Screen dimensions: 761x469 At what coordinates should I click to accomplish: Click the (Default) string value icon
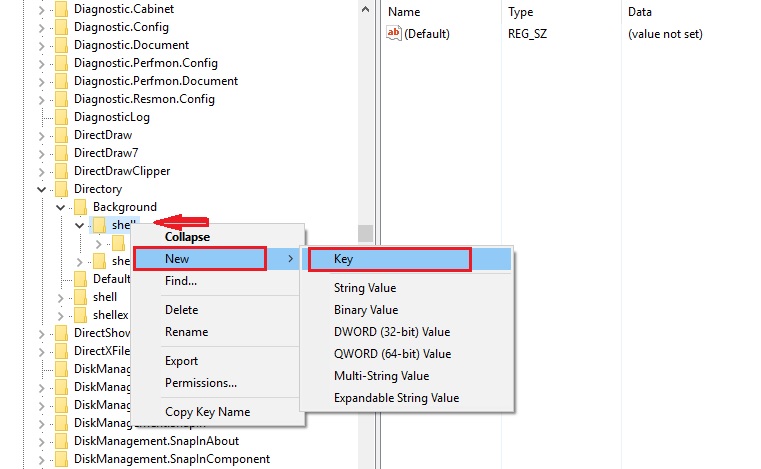pos(394,34)
